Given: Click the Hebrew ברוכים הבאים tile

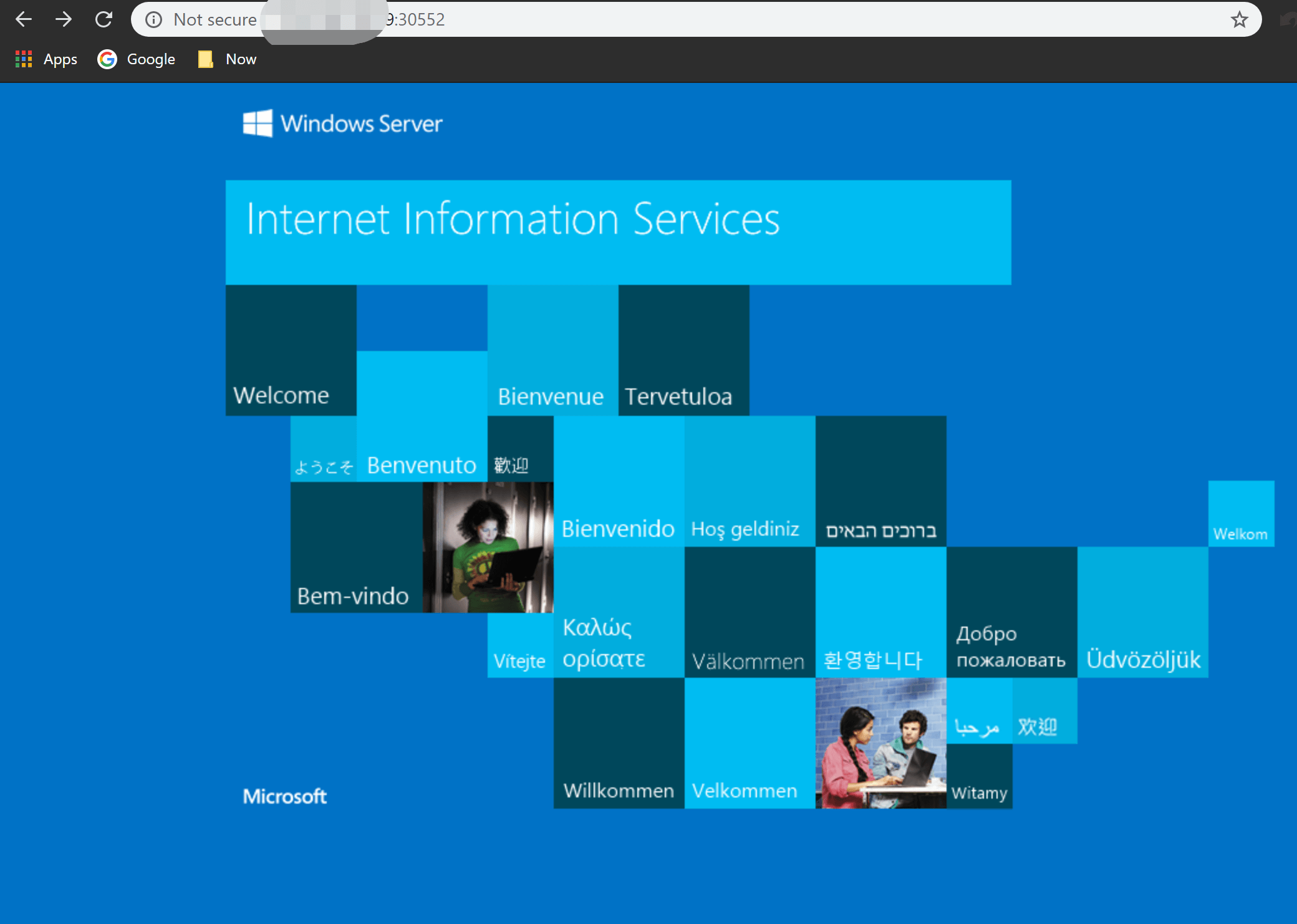Looking at the screenshot, I should click(881, 481).
